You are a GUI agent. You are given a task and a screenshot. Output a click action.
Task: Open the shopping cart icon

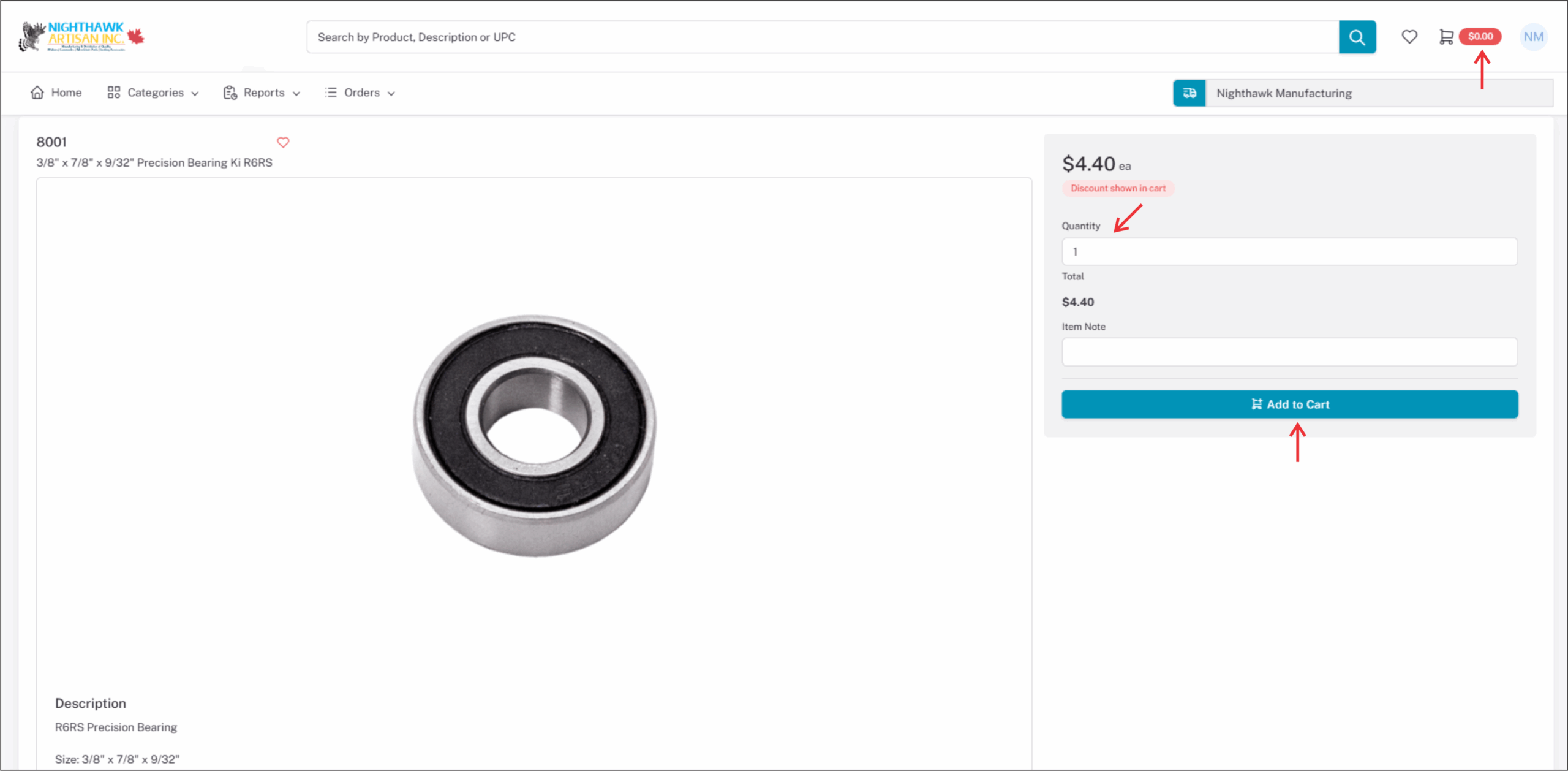click(1445, 37)
